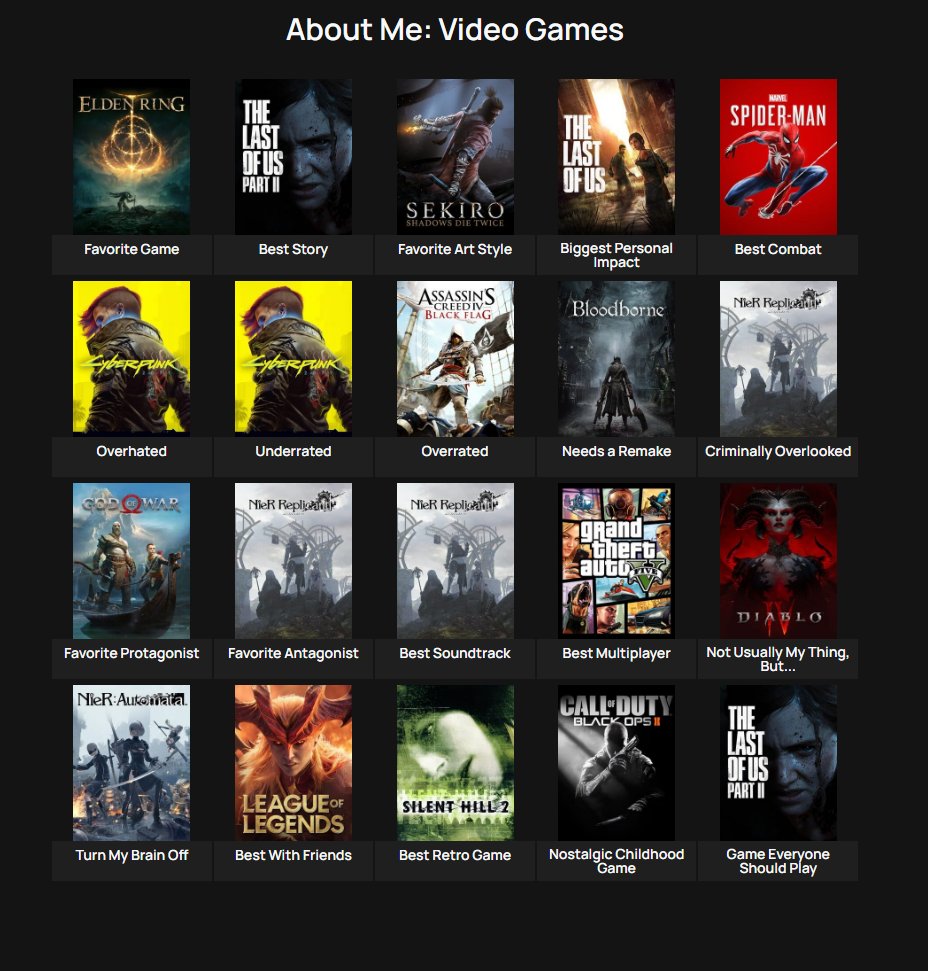Image resolution: width=928 pixels, height=971 pixels.
Task: Click the NieR Replicant cover above Criminally Overlooked
Action: [x=778, y=359]
